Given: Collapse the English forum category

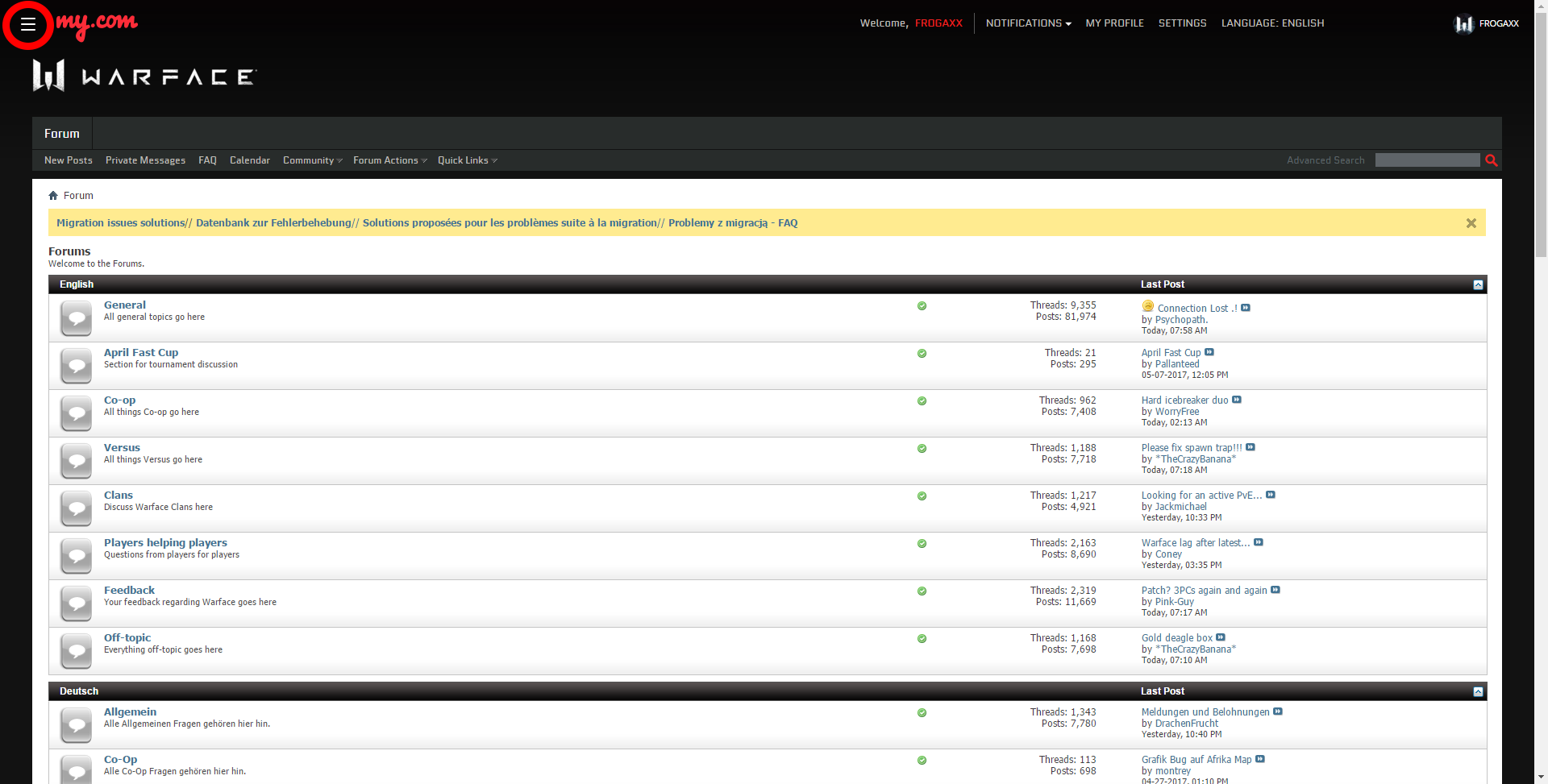Looking at the screenshot, I should [x=1478, y=284].
